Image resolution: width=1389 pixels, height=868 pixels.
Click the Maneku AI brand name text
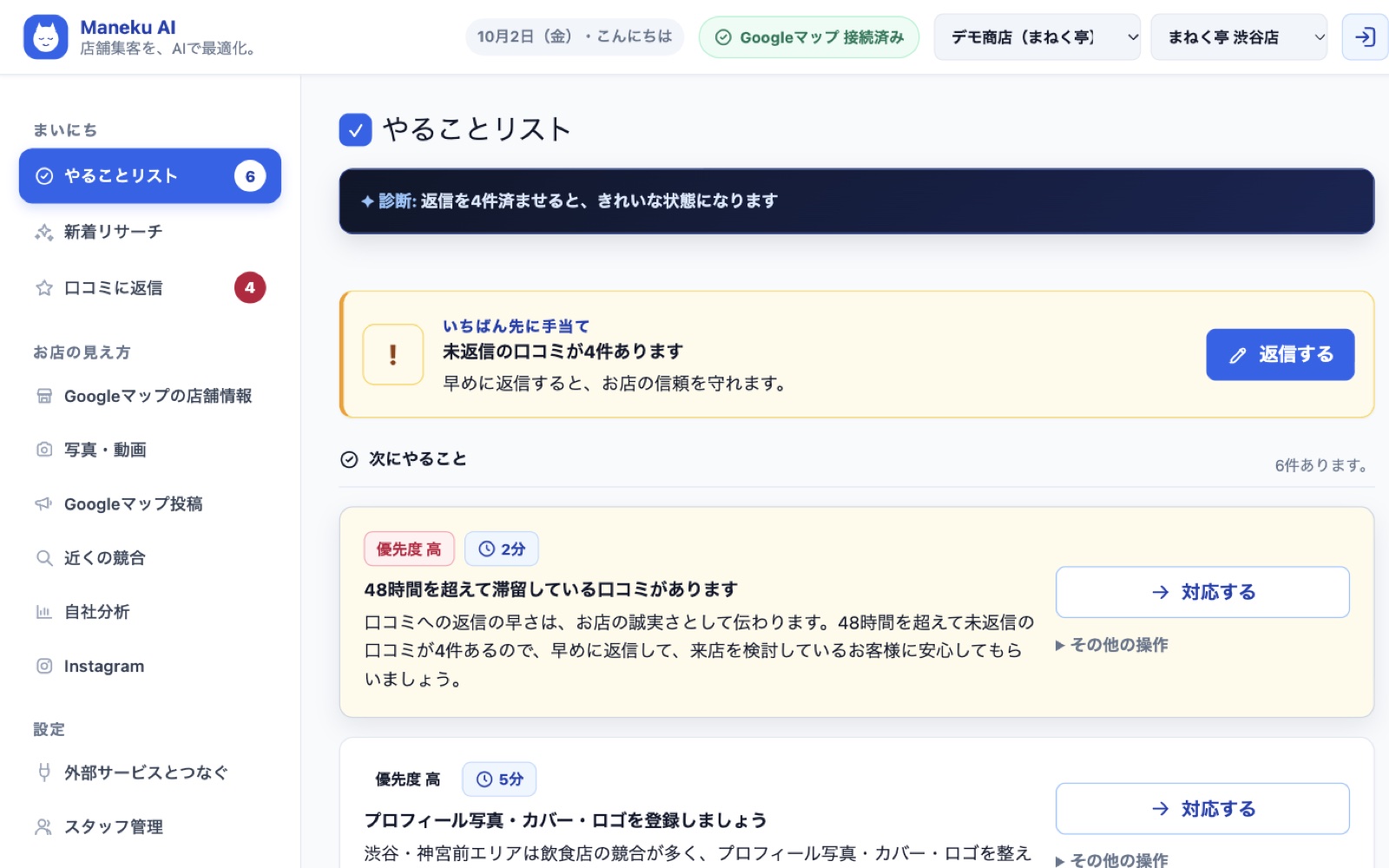(x=128, y=27)
